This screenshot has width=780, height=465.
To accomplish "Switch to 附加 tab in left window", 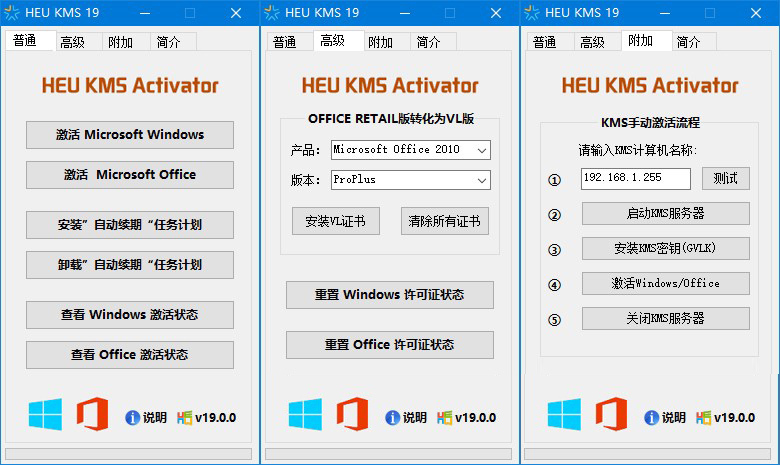I will pos(126,42).
